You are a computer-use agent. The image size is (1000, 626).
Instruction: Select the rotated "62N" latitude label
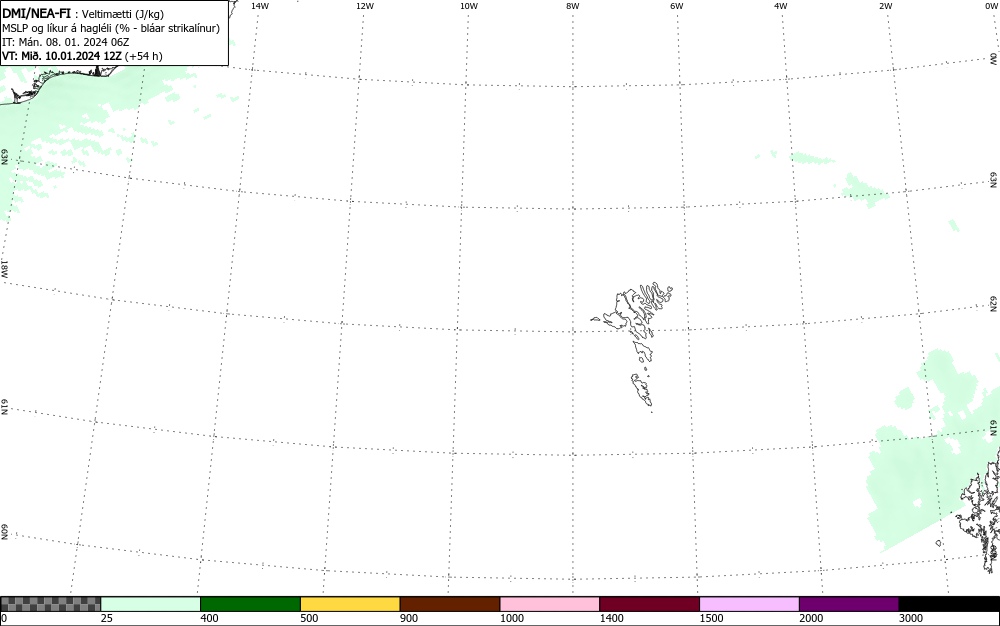(x=993, y=303)
